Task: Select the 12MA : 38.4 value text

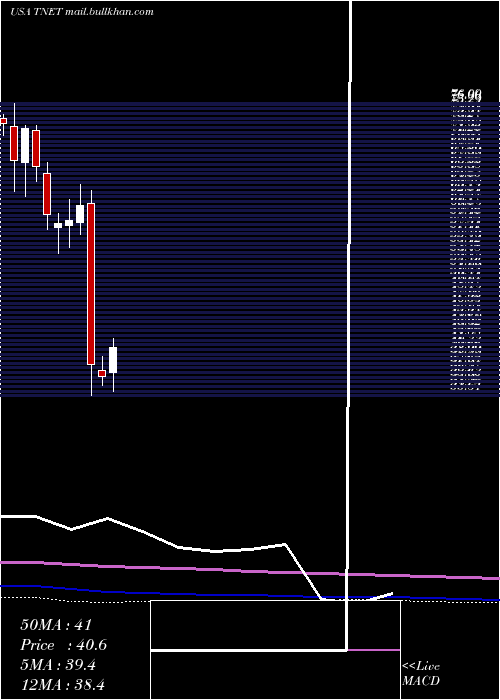Action: click(x=62, y=685)
